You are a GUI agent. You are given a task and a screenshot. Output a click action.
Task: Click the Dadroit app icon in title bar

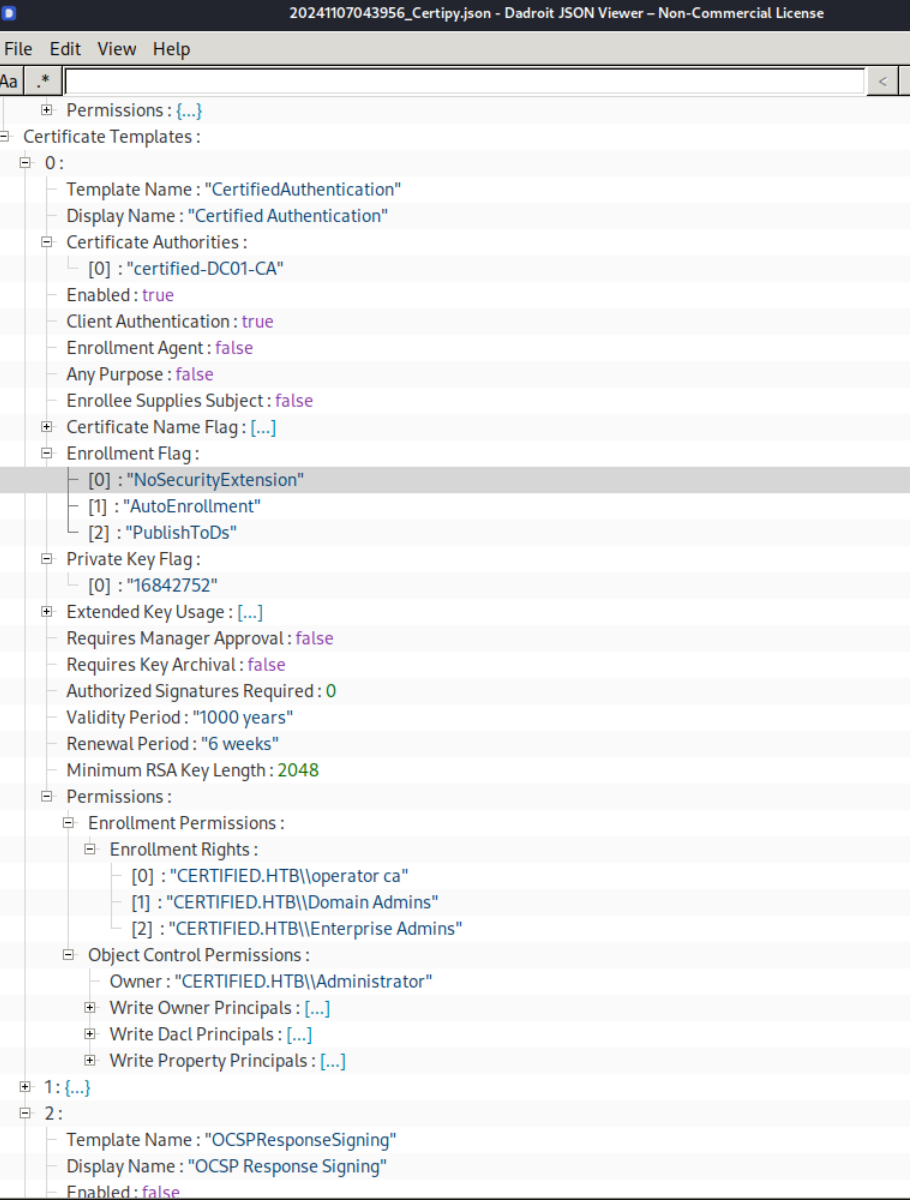pyautogui.click(x=9, y=12)
